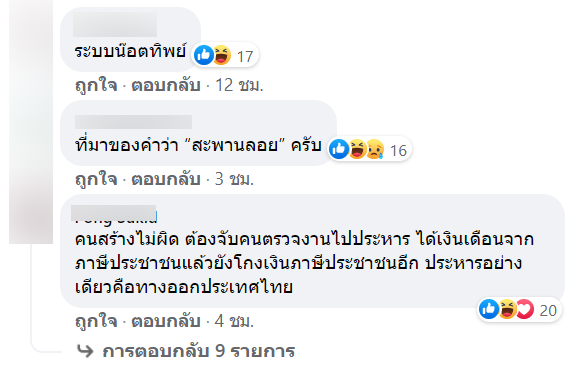Screen dimensions: 585x365
Task: Reply to the first comment via ตอบกลับ
Action: [166, 85]
